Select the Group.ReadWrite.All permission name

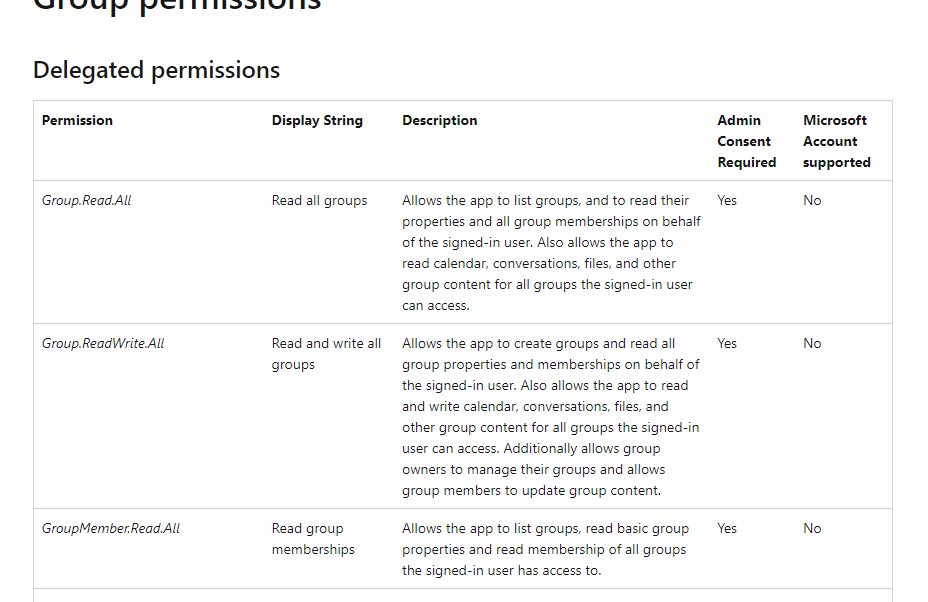click(x=103, y=343)
